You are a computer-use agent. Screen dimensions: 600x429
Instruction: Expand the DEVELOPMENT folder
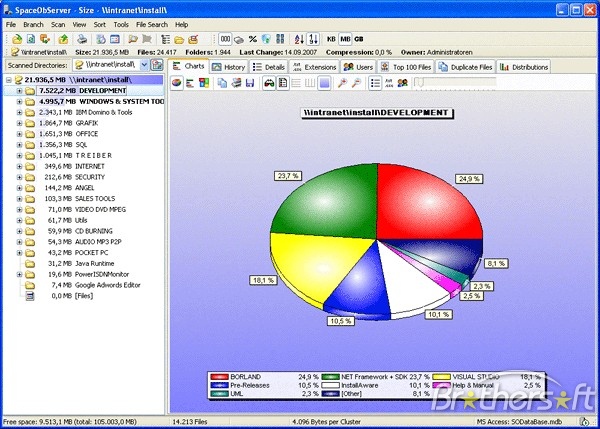(x=19, y=91)
